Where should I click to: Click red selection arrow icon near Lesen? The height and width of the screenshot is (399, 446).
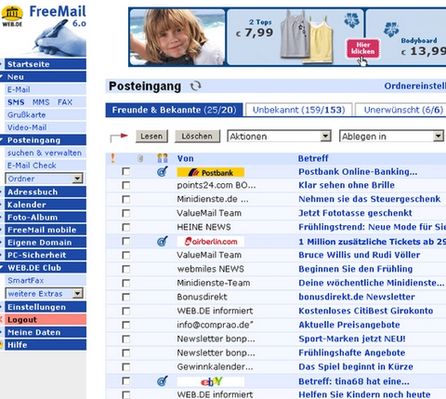point(119,137)
